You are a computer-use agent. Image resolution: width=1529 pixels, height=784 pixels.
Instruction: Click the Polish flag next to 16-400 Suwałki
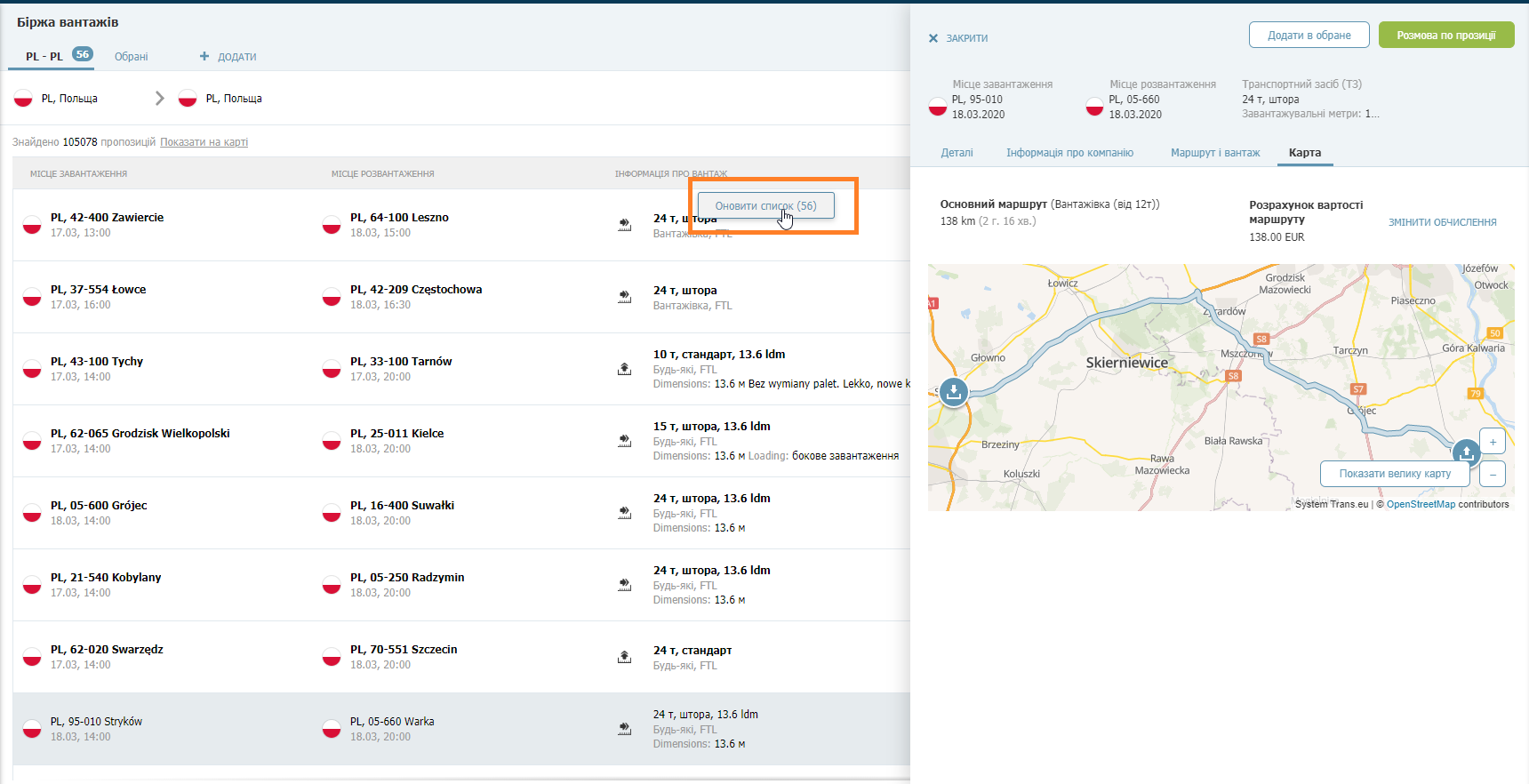click(332, 513)
